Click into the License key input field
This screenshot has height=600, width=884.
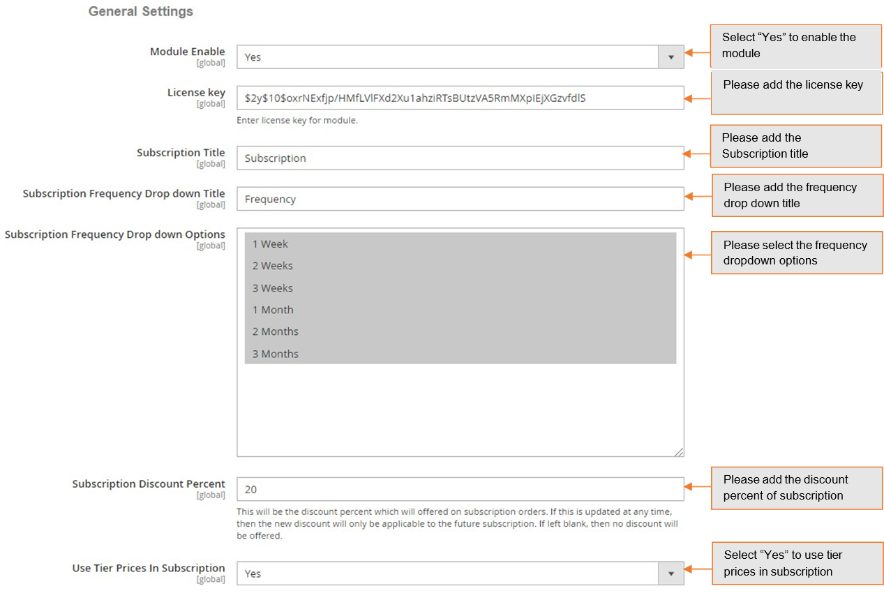(460, 98)
